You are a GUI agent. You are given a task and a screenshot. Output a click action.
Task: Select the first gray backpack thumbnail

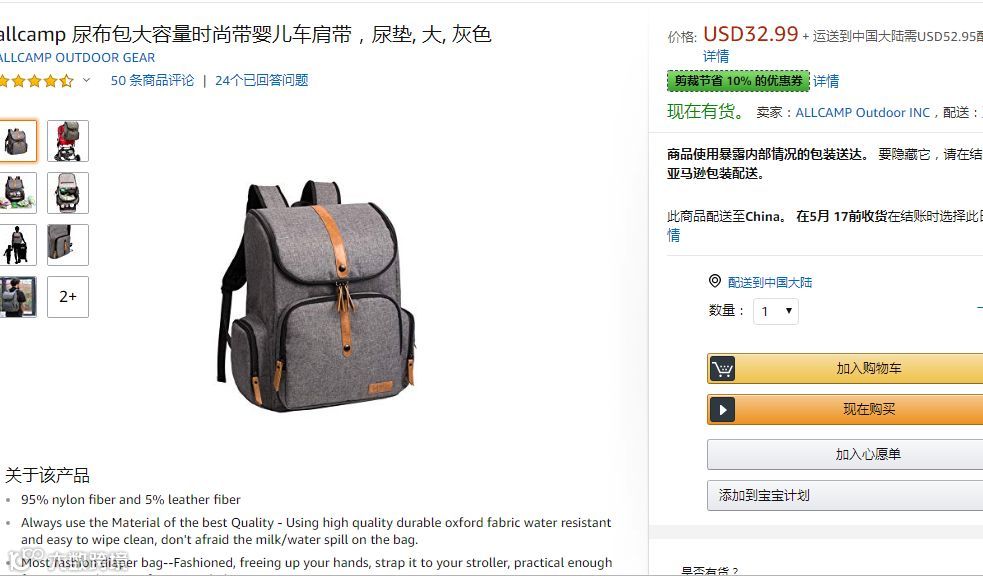pyautogui.click(x=18, y=141)
